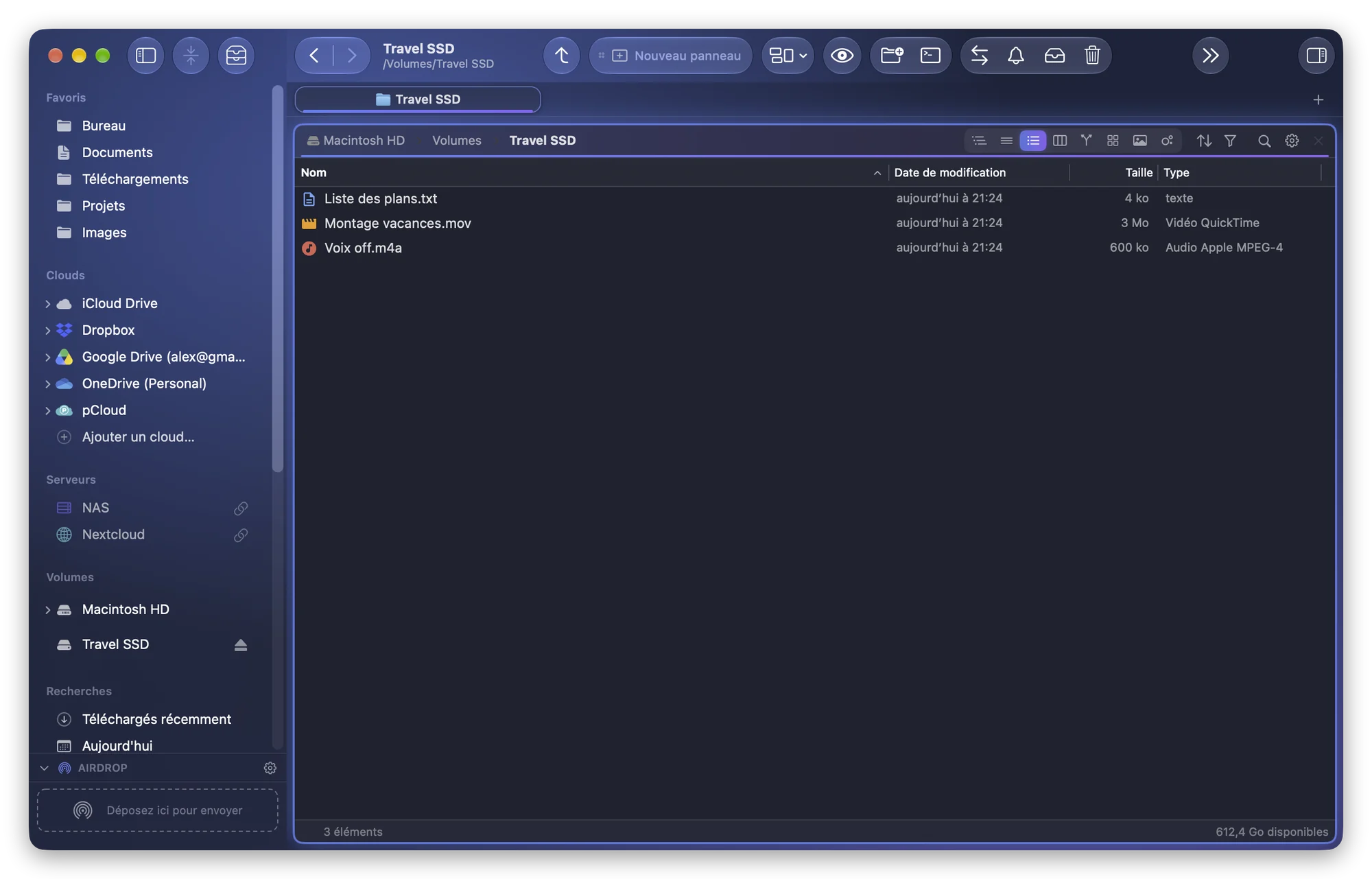
Task: Navigate forward in folder history
Action: 351,56
